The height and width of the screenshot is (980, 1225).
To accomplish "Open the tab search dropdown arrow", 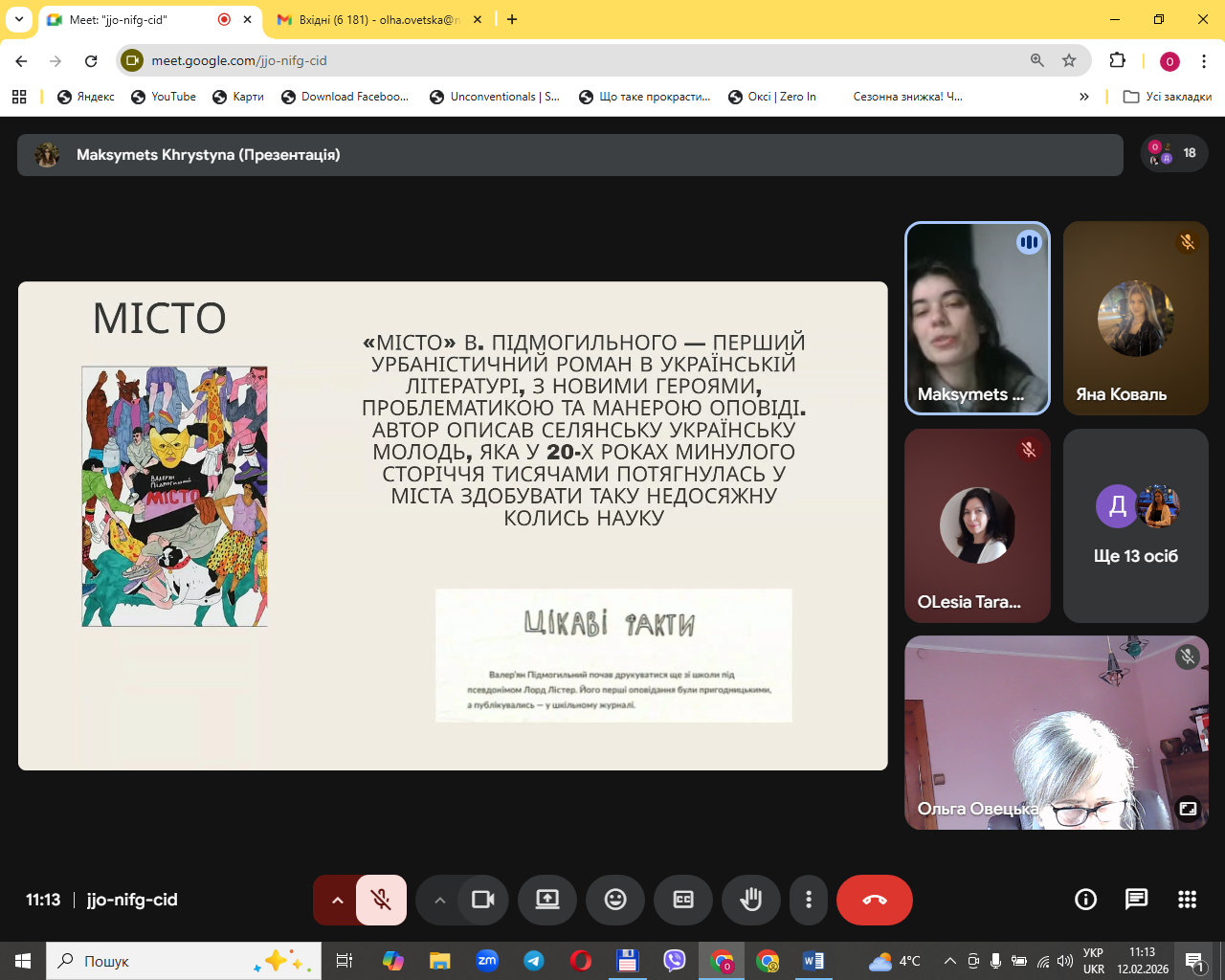I will click(x=19, y=19).
